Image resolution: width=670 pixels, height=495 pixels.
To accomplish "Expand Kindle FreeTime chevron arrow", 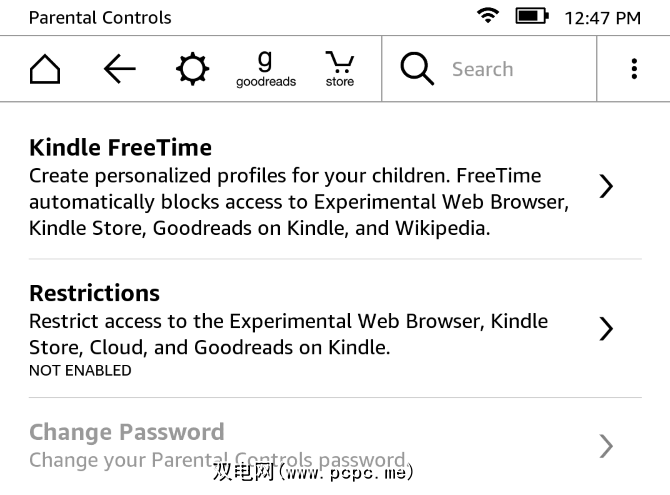I will pyautogui.click(x=606, y=186).
